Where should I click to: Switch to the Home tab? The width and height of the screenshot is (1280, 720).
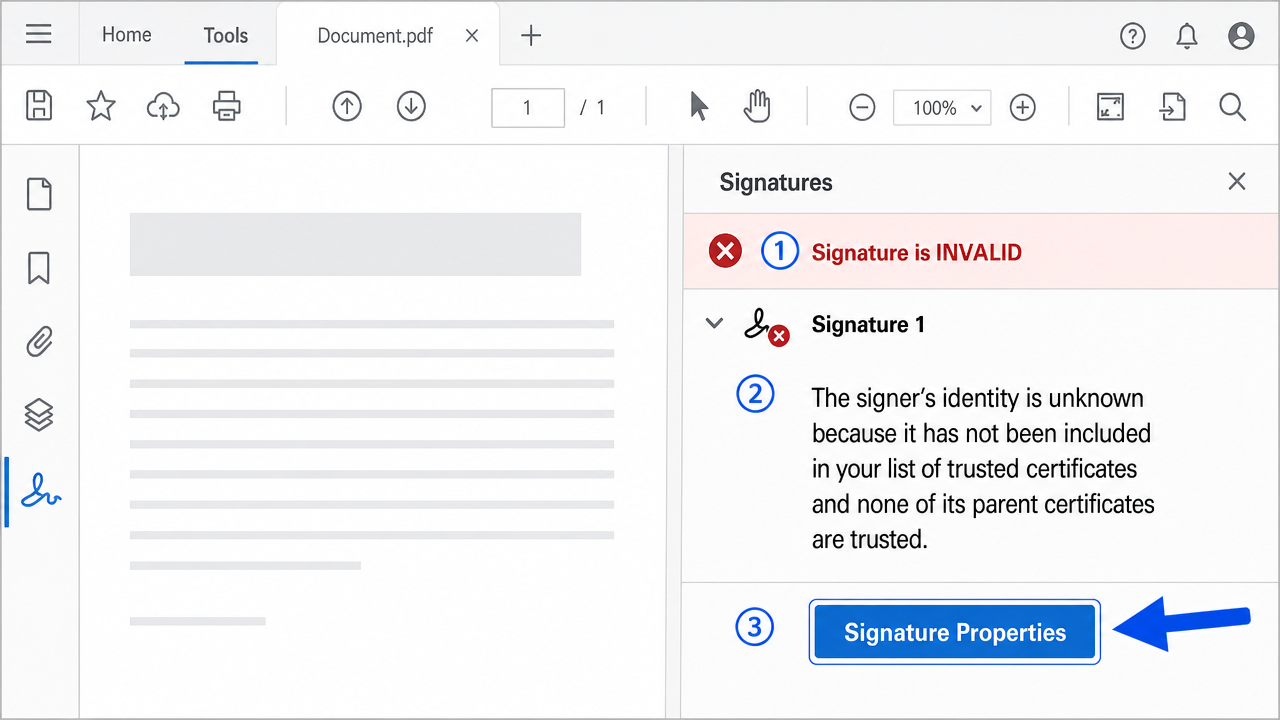[x=127, y=35]
